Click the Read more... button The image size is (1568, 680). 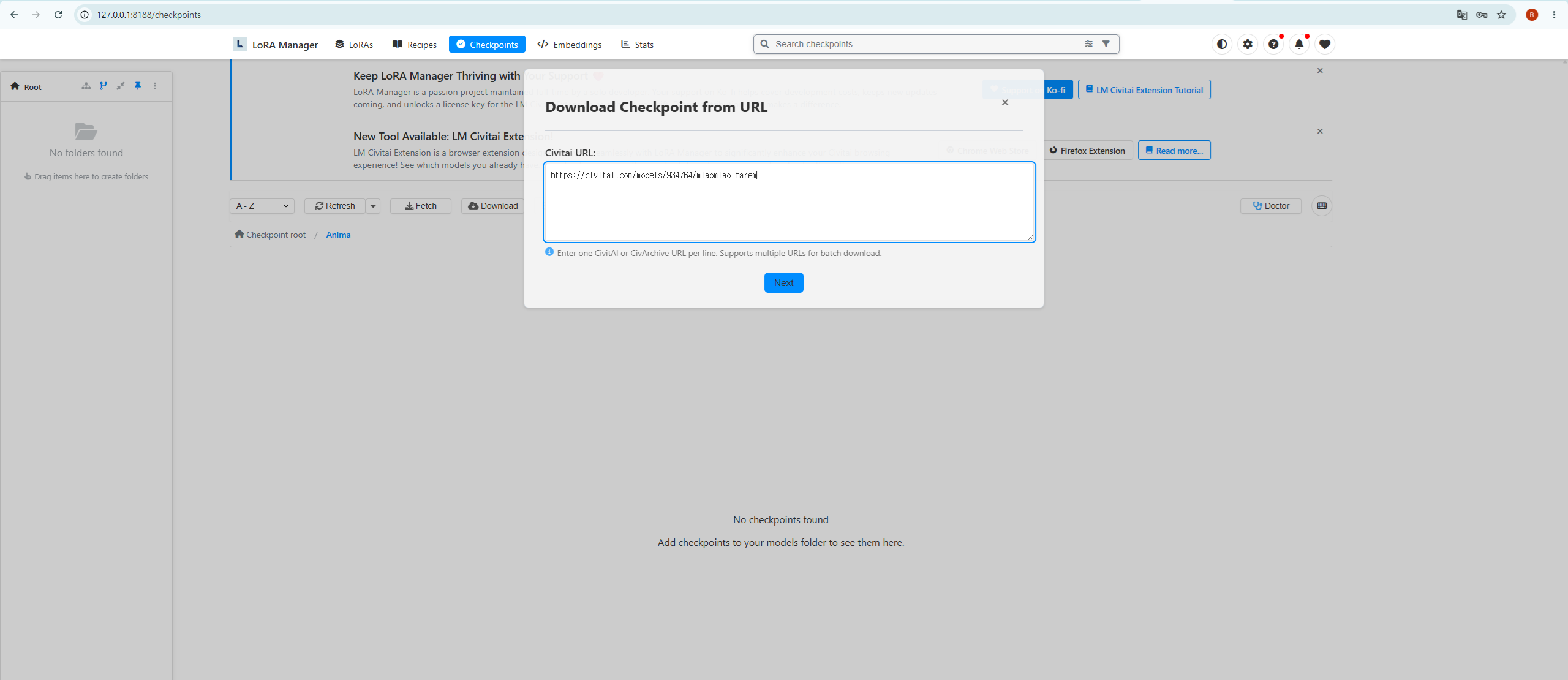click(x=1174, y=151)
